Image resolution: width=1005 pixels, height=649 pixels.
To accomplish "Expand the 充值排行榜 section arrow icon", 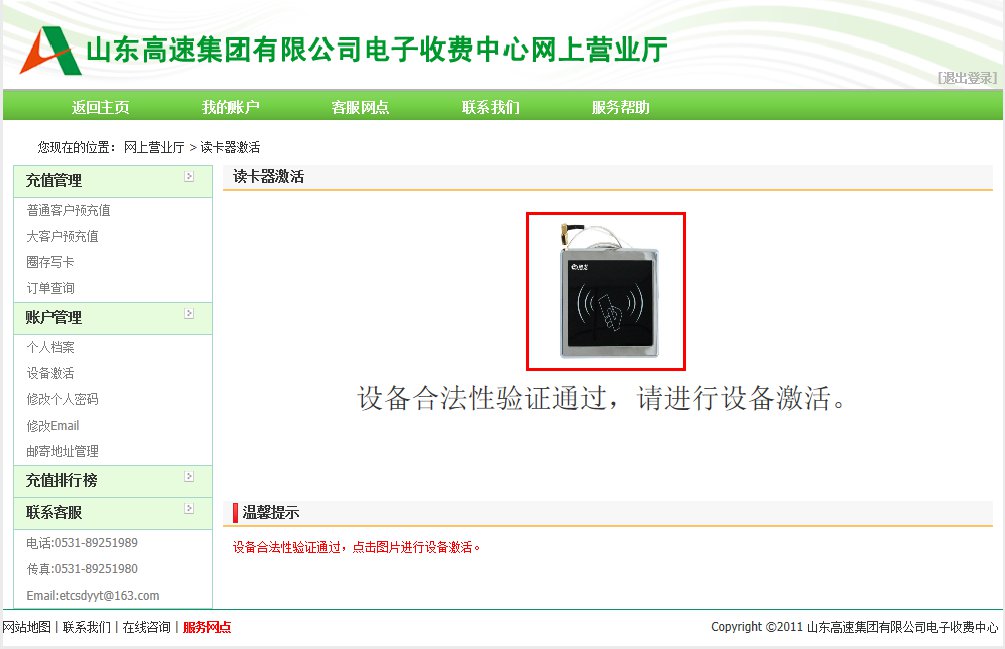I will (189, 476).
